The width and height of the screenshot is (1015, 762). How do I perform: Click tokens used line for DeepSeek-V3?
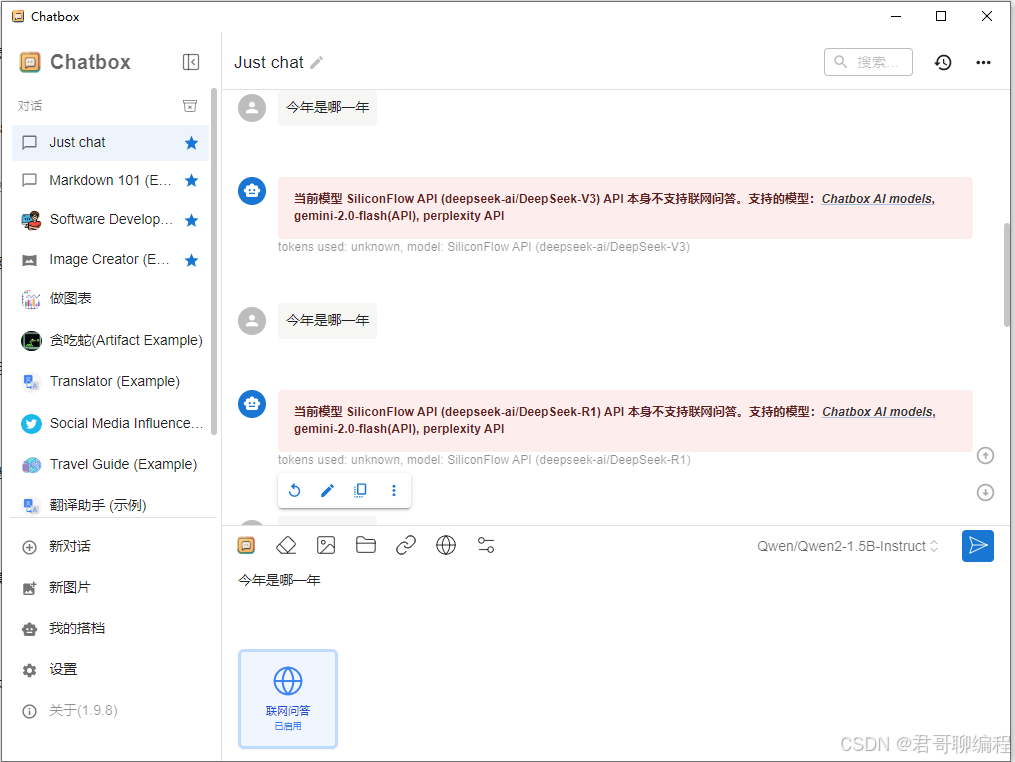[484, 247]
